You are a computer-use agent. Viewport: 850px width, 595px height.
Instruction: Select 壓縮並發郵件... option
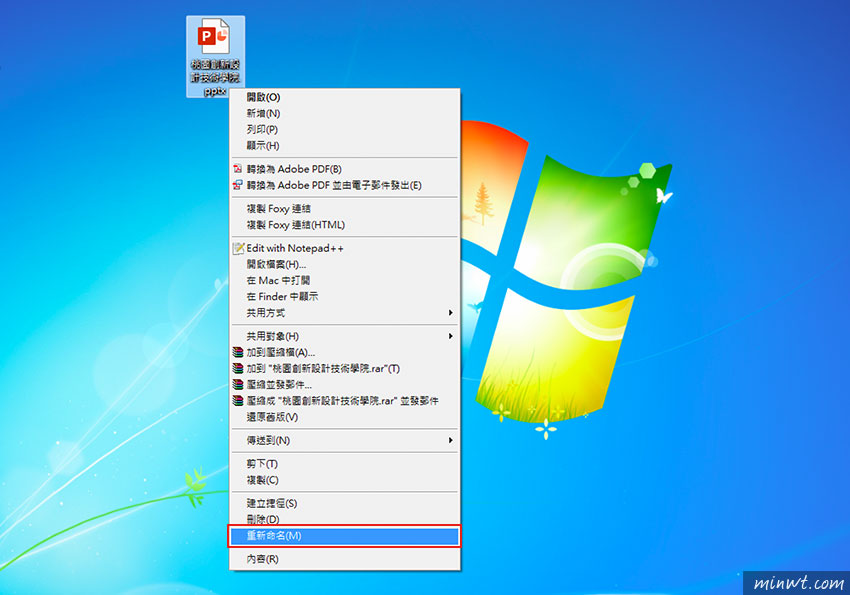pos(345,385)
